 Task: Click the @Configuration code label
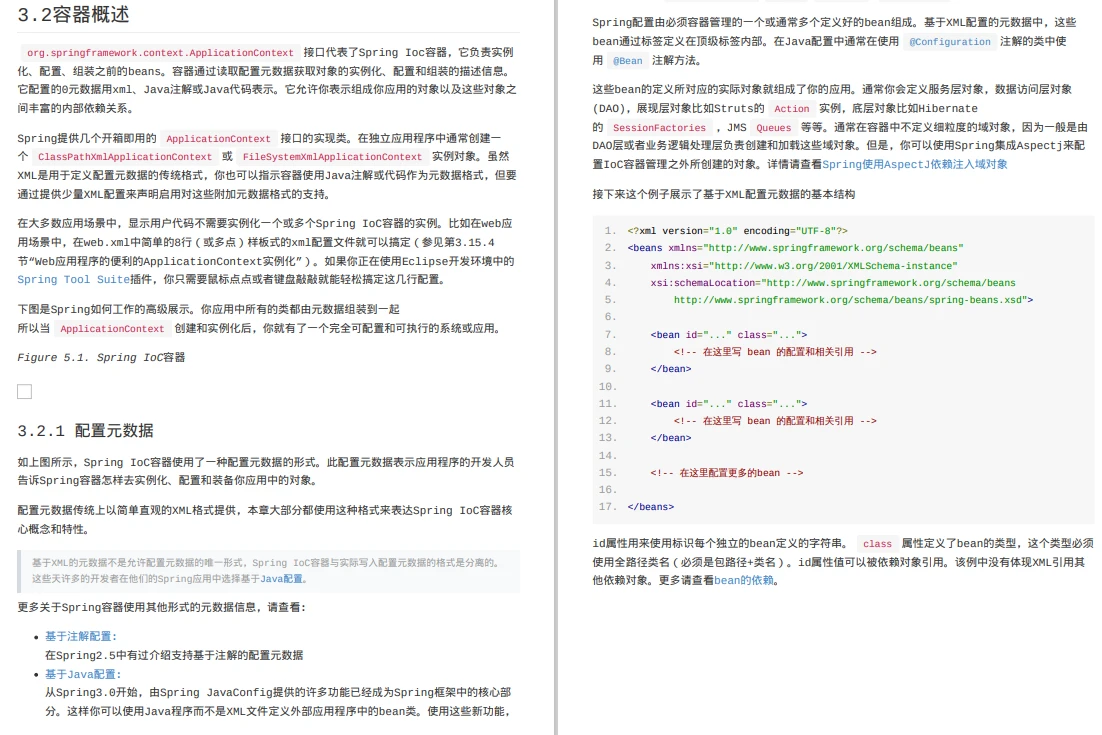point(949,41)
